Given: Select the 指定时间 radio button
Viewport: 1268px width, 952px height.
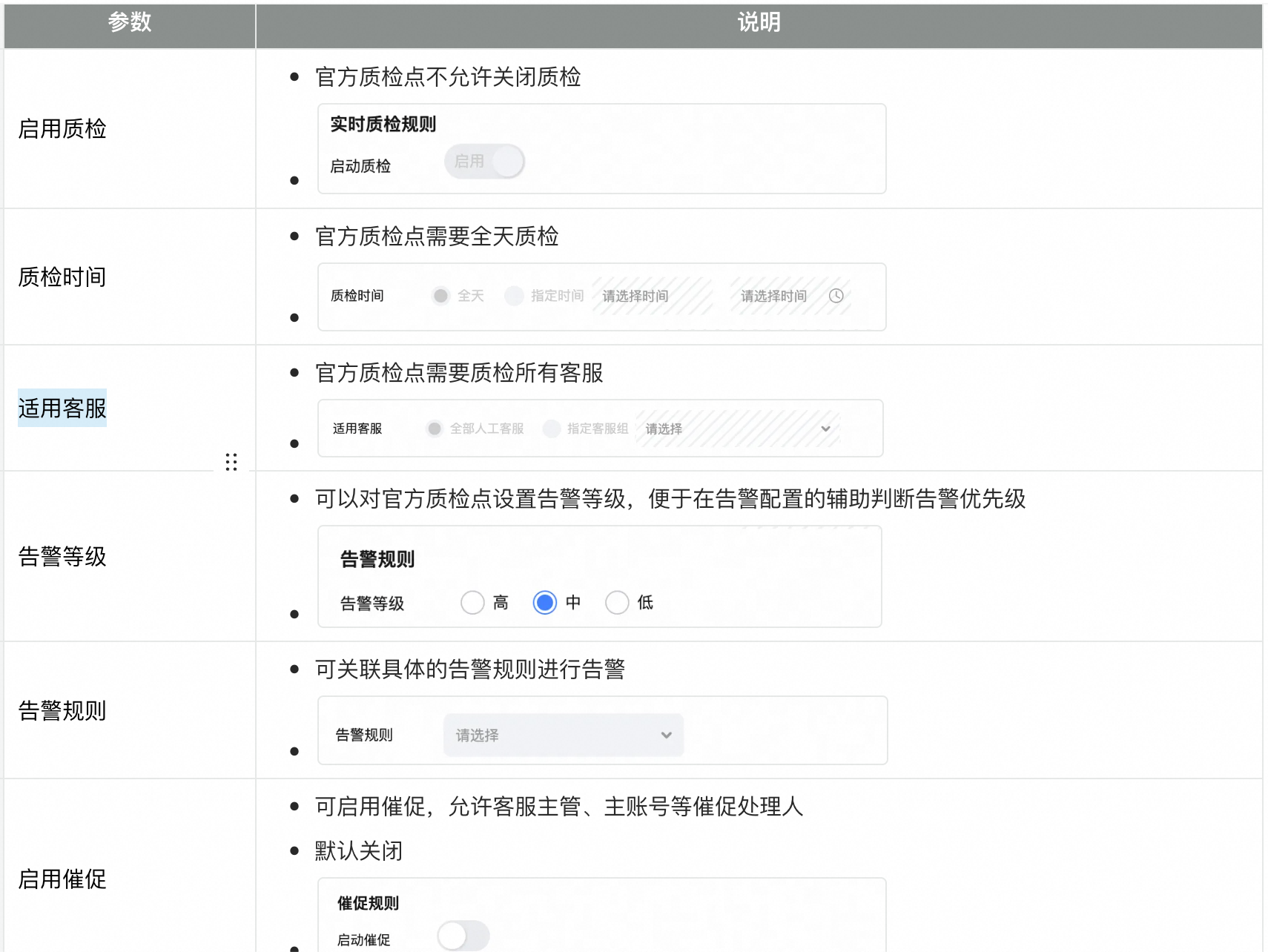Looking at the screenshot, I should 514,296.
